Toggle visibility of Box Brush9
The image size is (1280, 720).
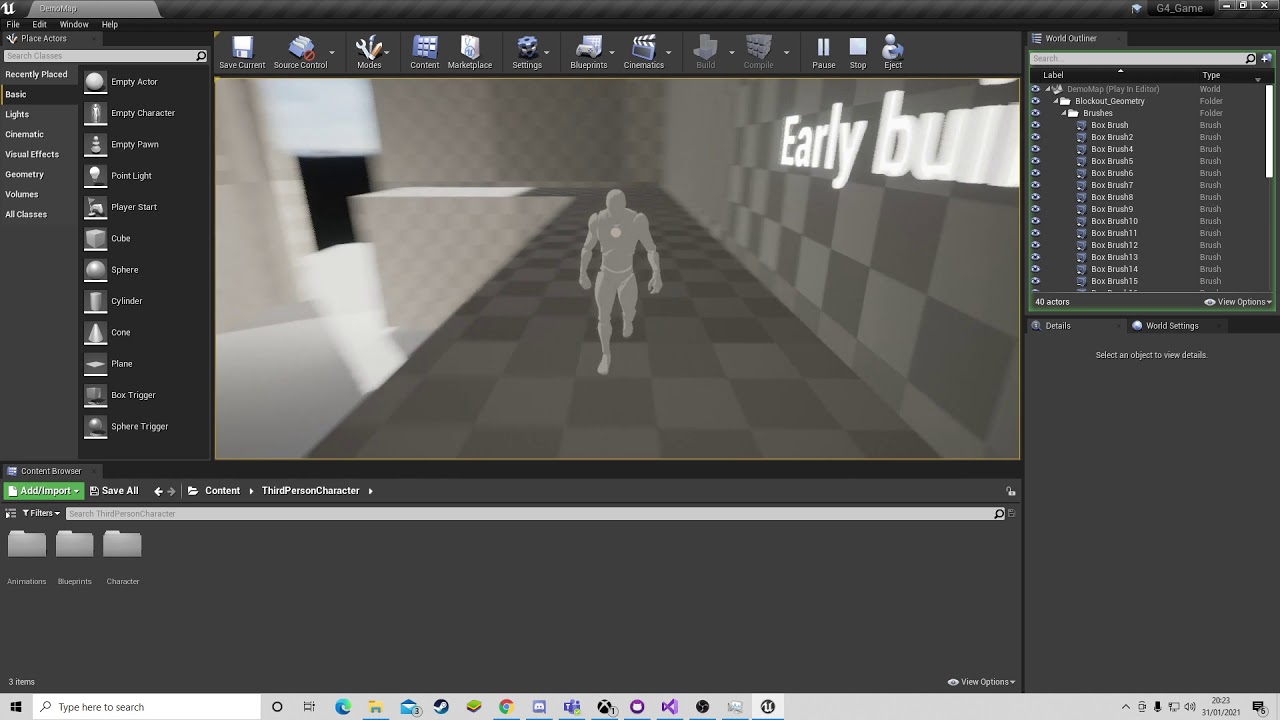pyautogui.click(x=1035, y=209)
